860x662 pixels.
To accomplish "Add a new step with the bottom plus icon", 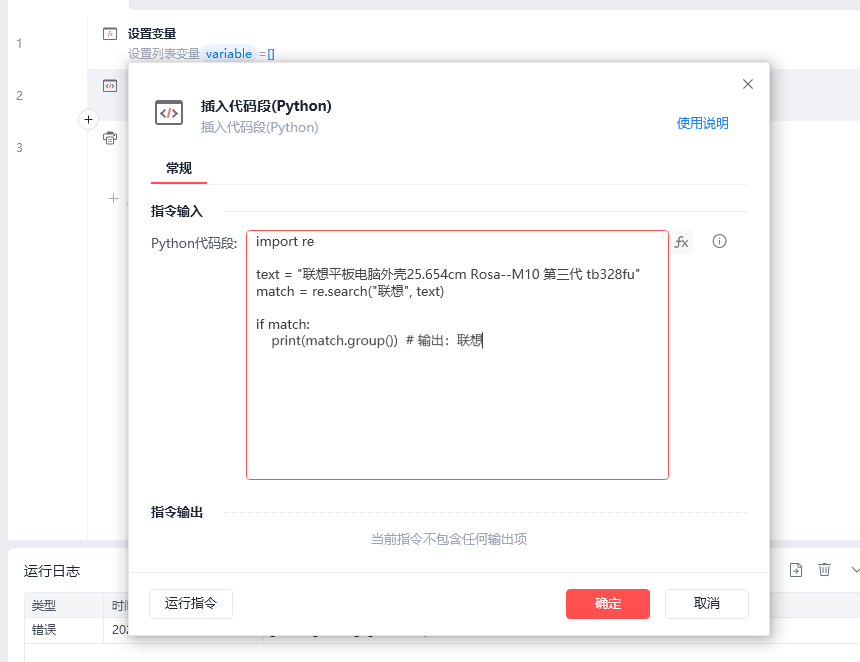I will 113,199.
